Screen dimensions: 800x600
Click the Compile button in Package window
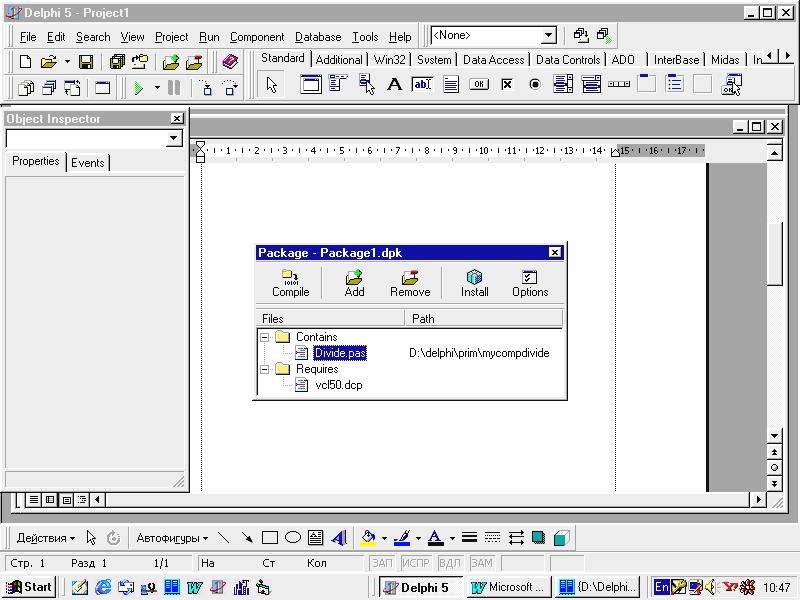[290, 284]
